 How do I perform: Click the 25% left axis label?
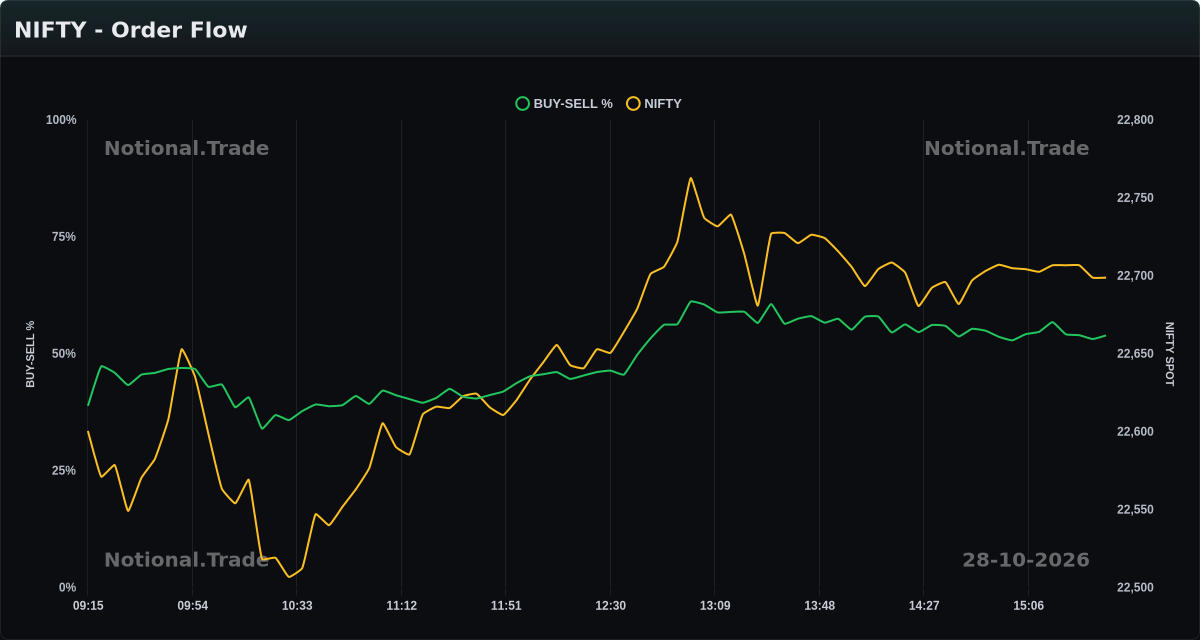pos(64,471)
